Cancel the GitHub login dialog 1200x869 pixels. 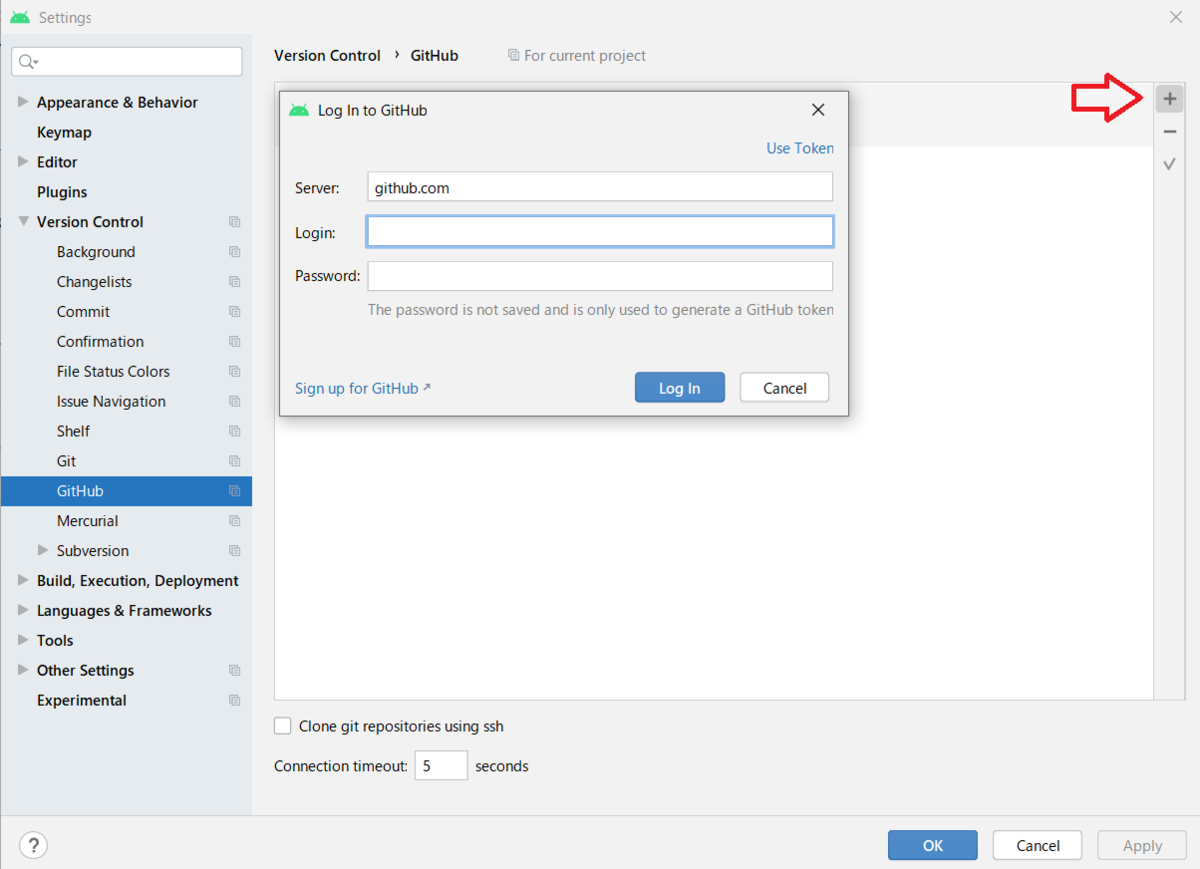tap(784, 388)
